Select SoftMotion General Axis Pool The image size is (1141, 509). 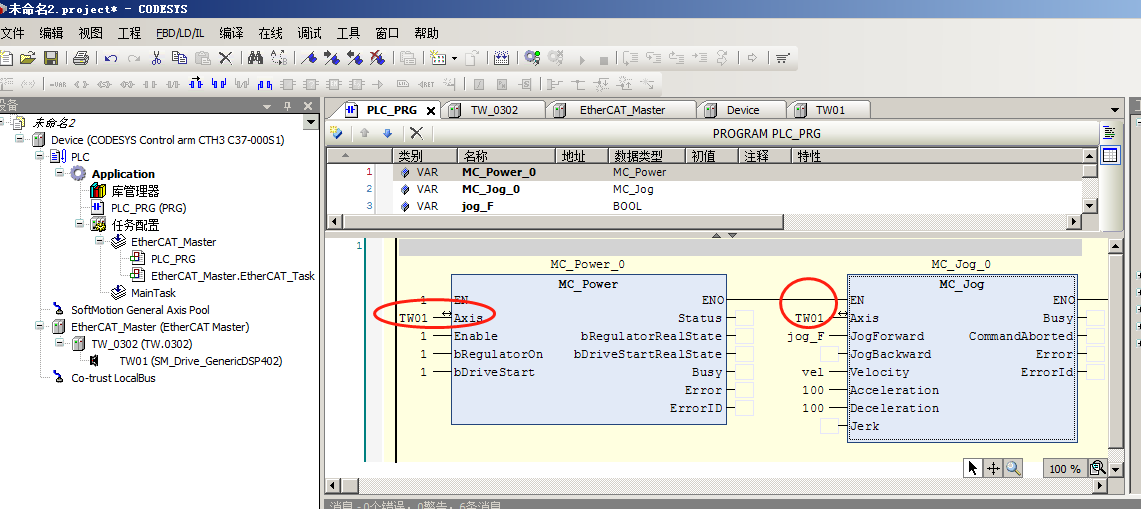click(x=140, y=309)
